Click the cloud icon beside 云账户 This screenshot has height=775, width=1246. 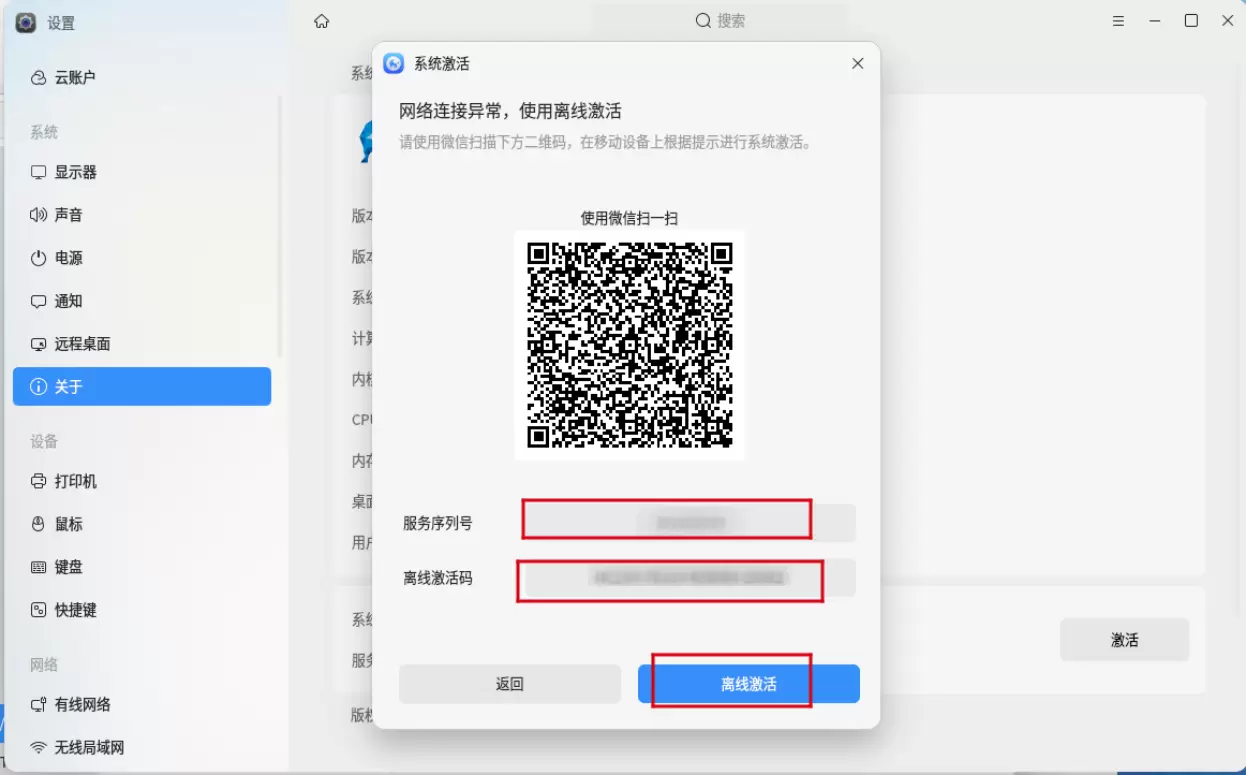click(x=38, y=77)
